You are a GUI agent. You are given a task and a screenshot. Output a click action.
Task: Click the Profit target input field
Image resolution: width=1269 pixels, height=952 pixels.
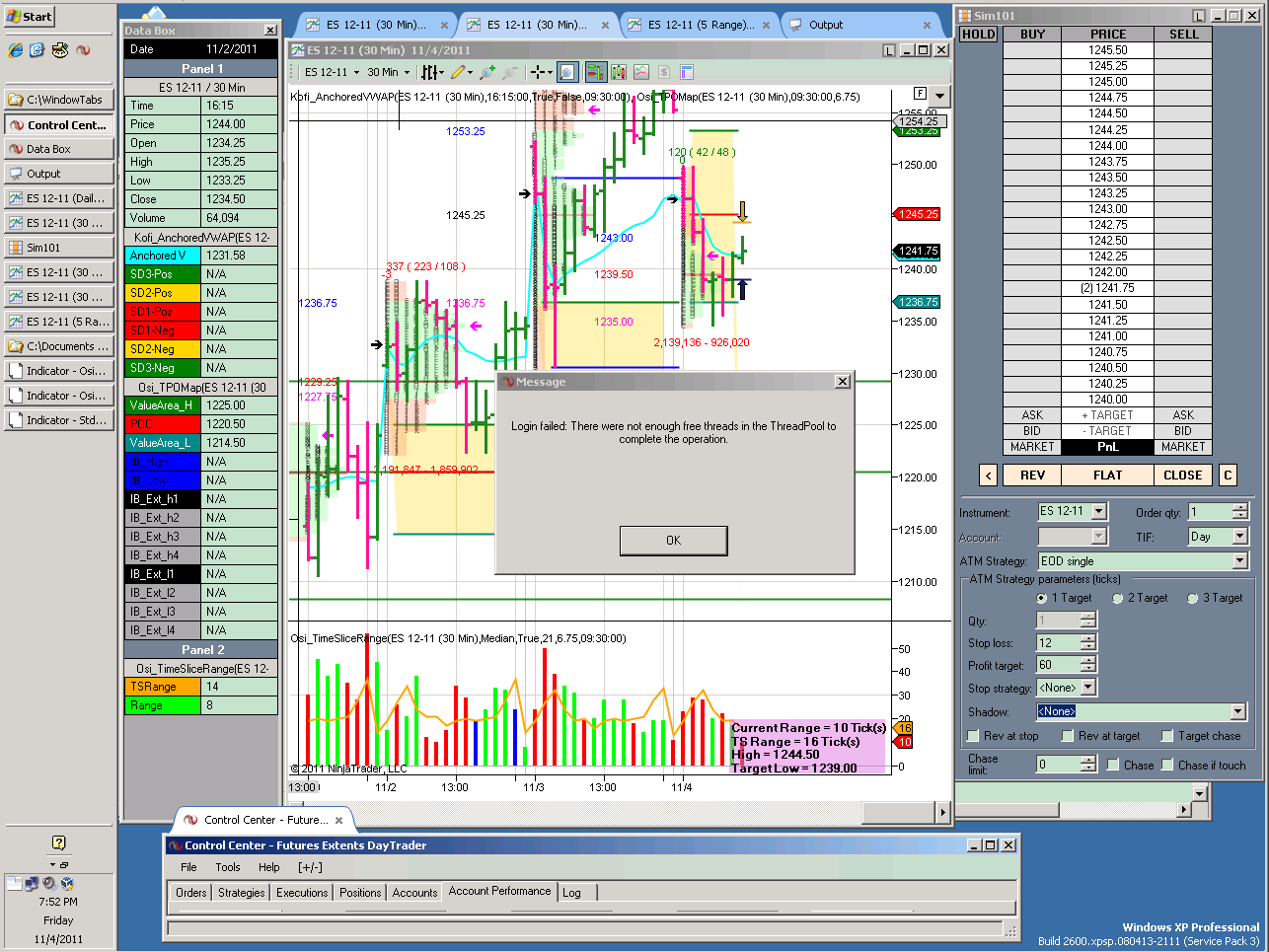point(1058,665)
